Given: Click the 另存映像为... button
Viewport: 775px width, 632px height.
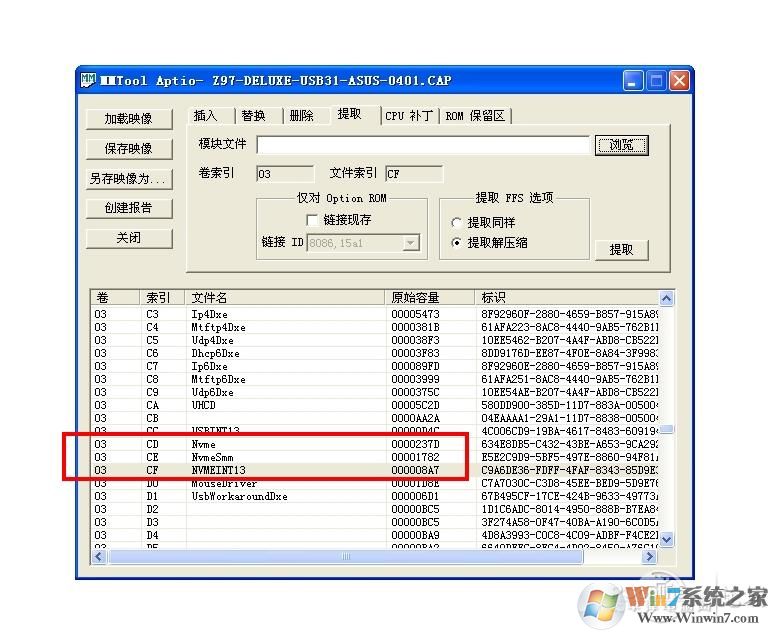Looking at the screenshot, I should [x=129, y=178].
